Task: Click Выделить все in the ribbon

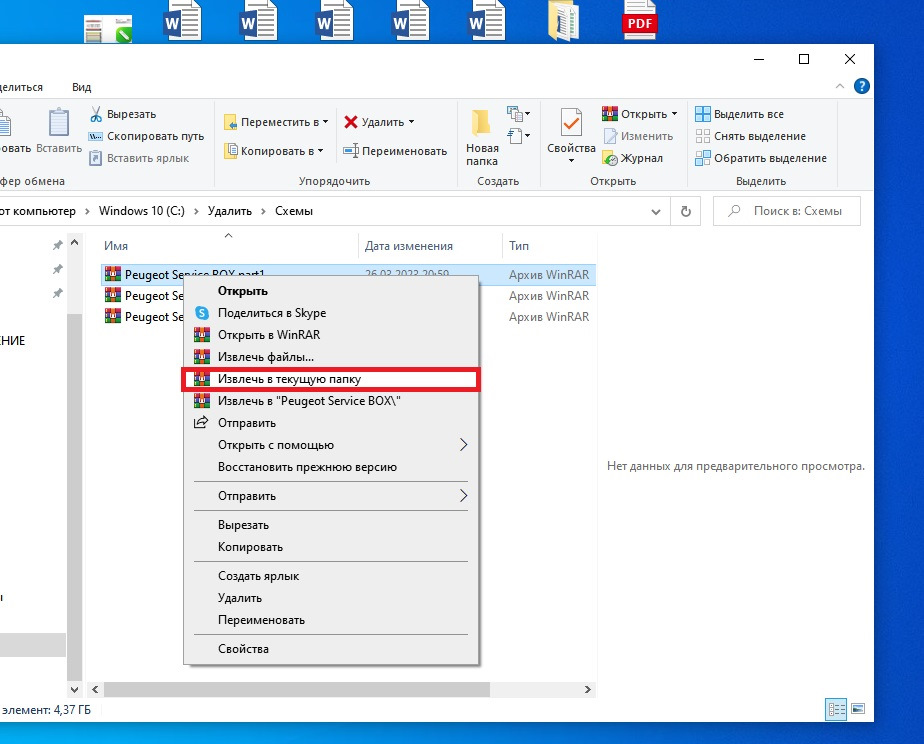Action: click(740, 114)
